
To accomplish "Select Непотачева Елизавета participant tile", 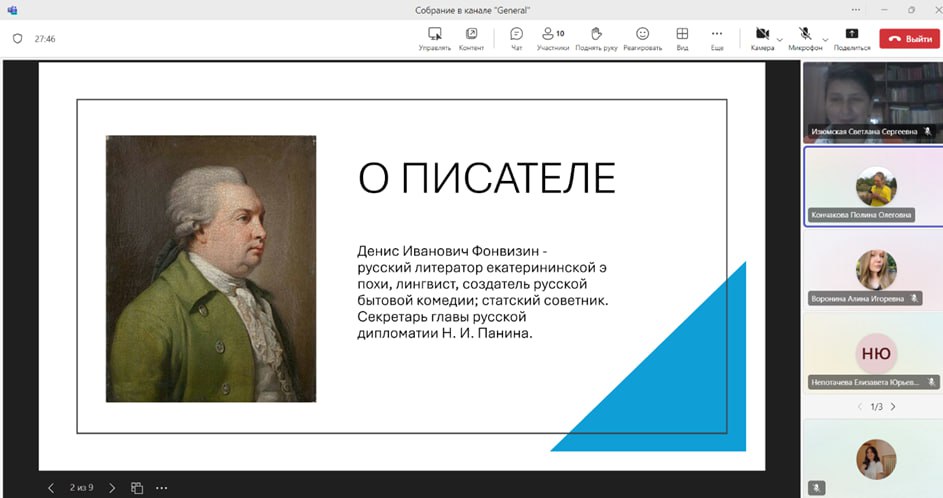I will (x=873, y=354).
